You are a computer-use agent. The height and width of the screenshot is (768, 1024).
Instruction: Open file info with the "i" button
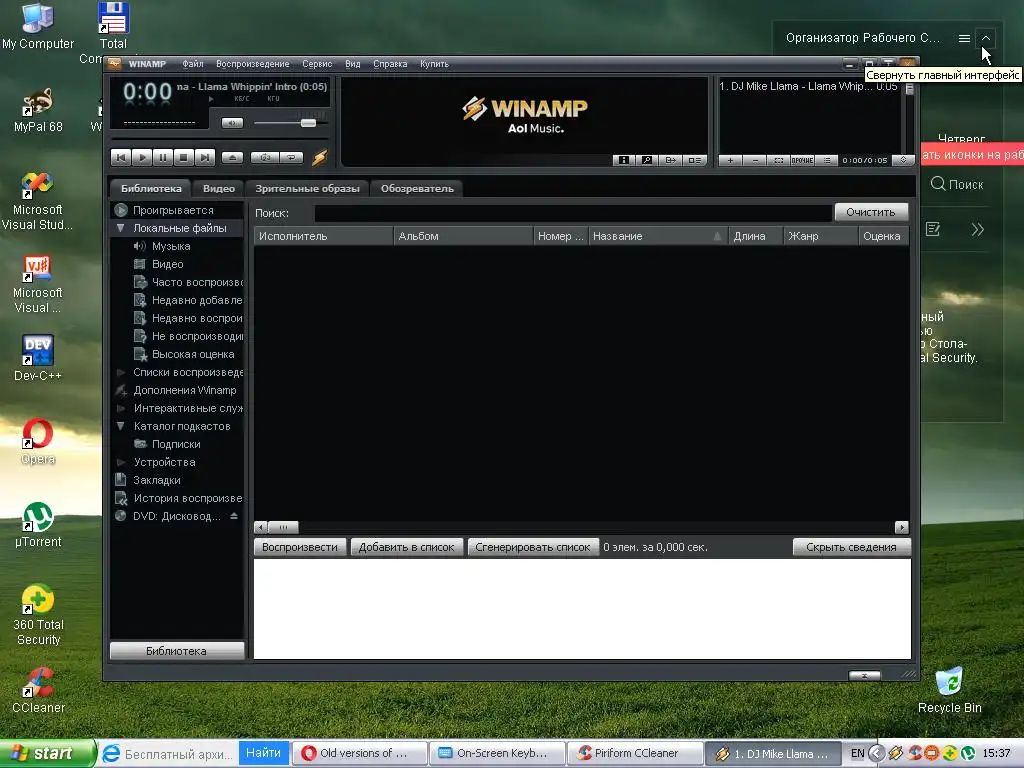point(624,160)
